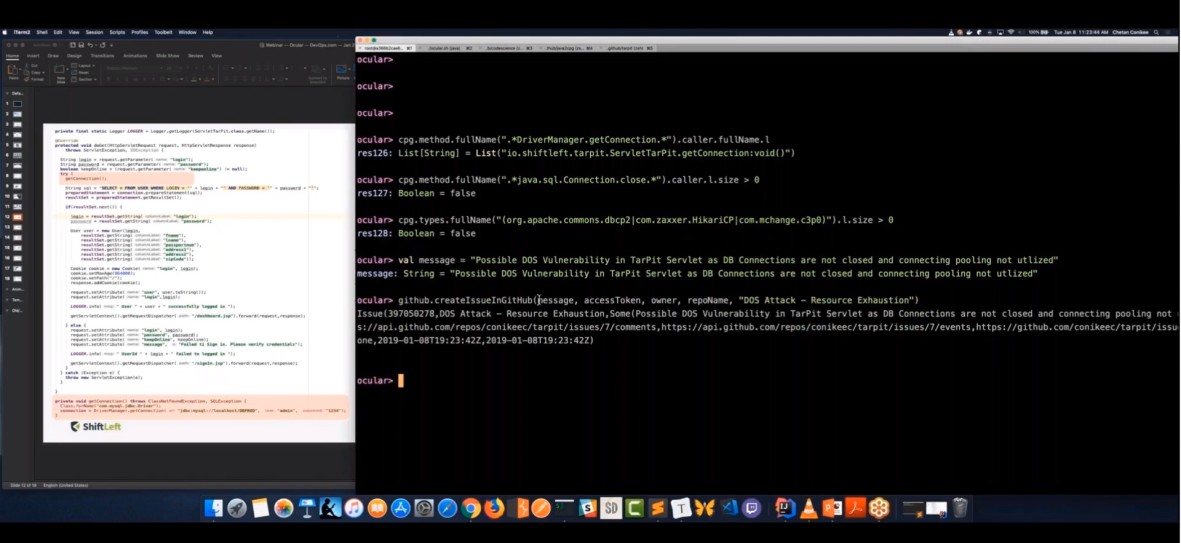Expand the Section dropdown in the ribbon

click(x=83, y=78)
